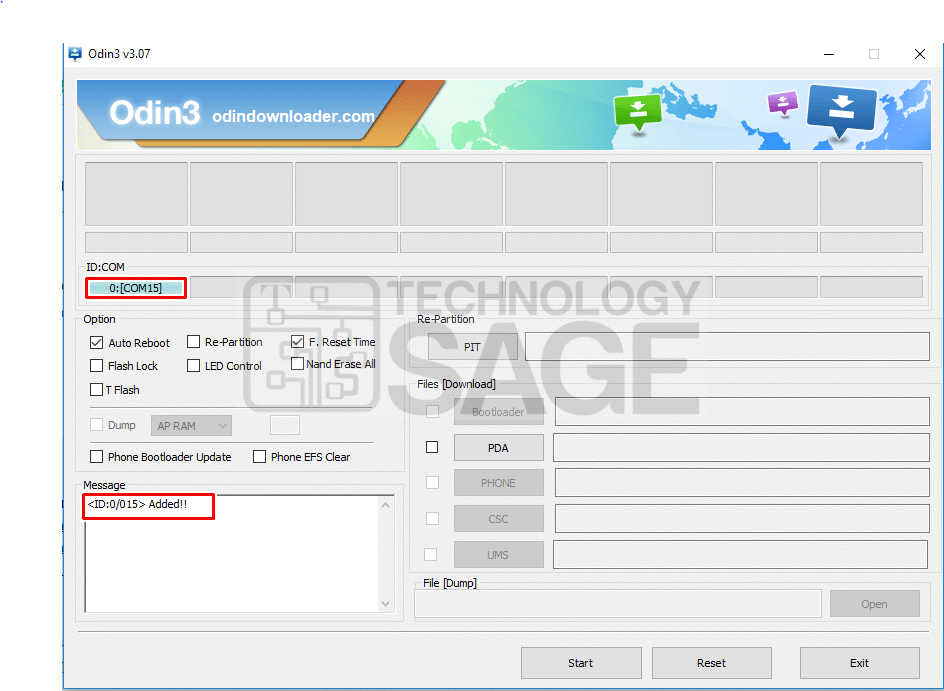Enable the Flash Lock checkbox
This screenshot has width=944, height=691.
[96, 365]
